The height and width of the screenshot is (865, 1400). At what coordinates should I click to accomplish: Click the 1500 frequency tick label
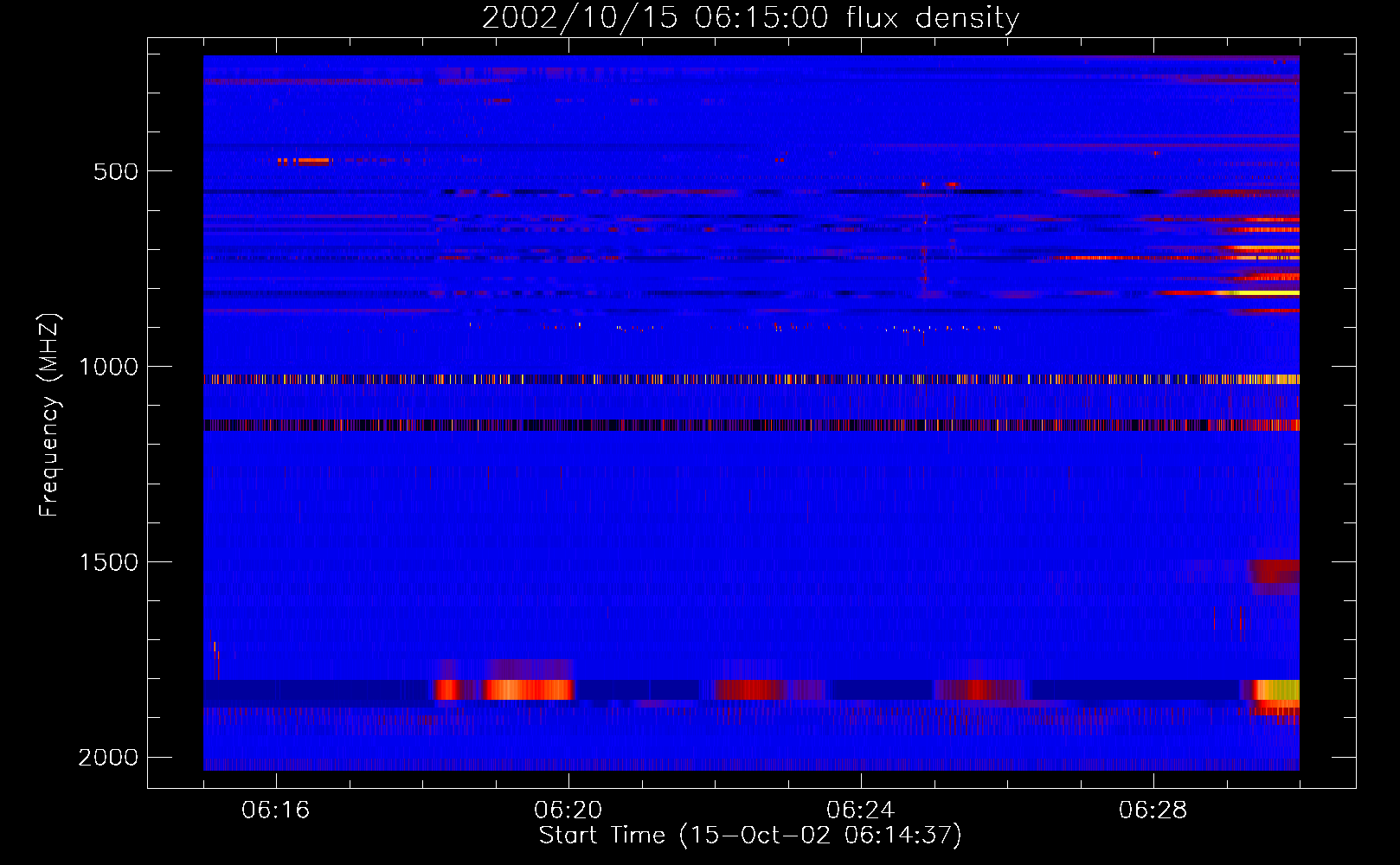click(108, 562)
